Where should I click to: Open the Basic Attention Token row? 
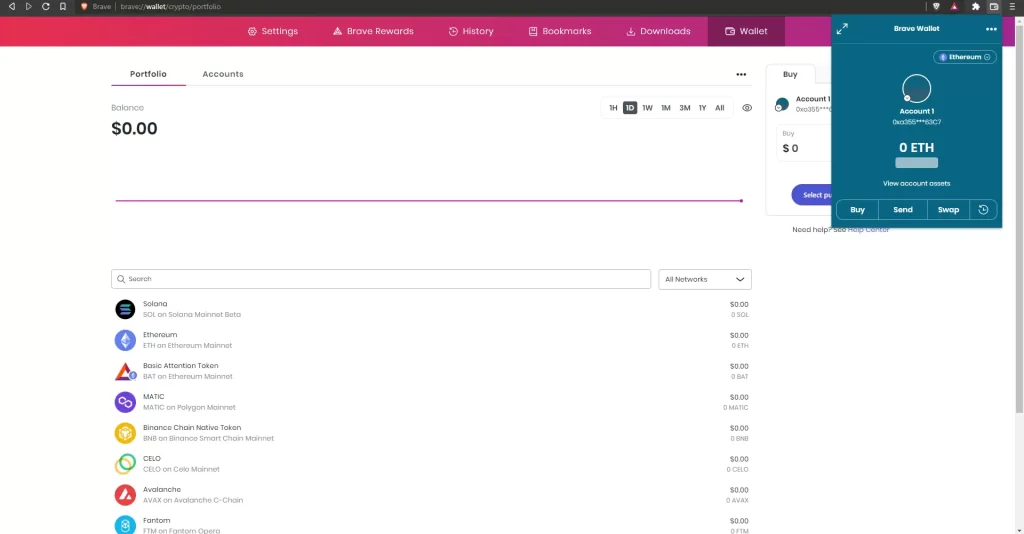(432, 371)
